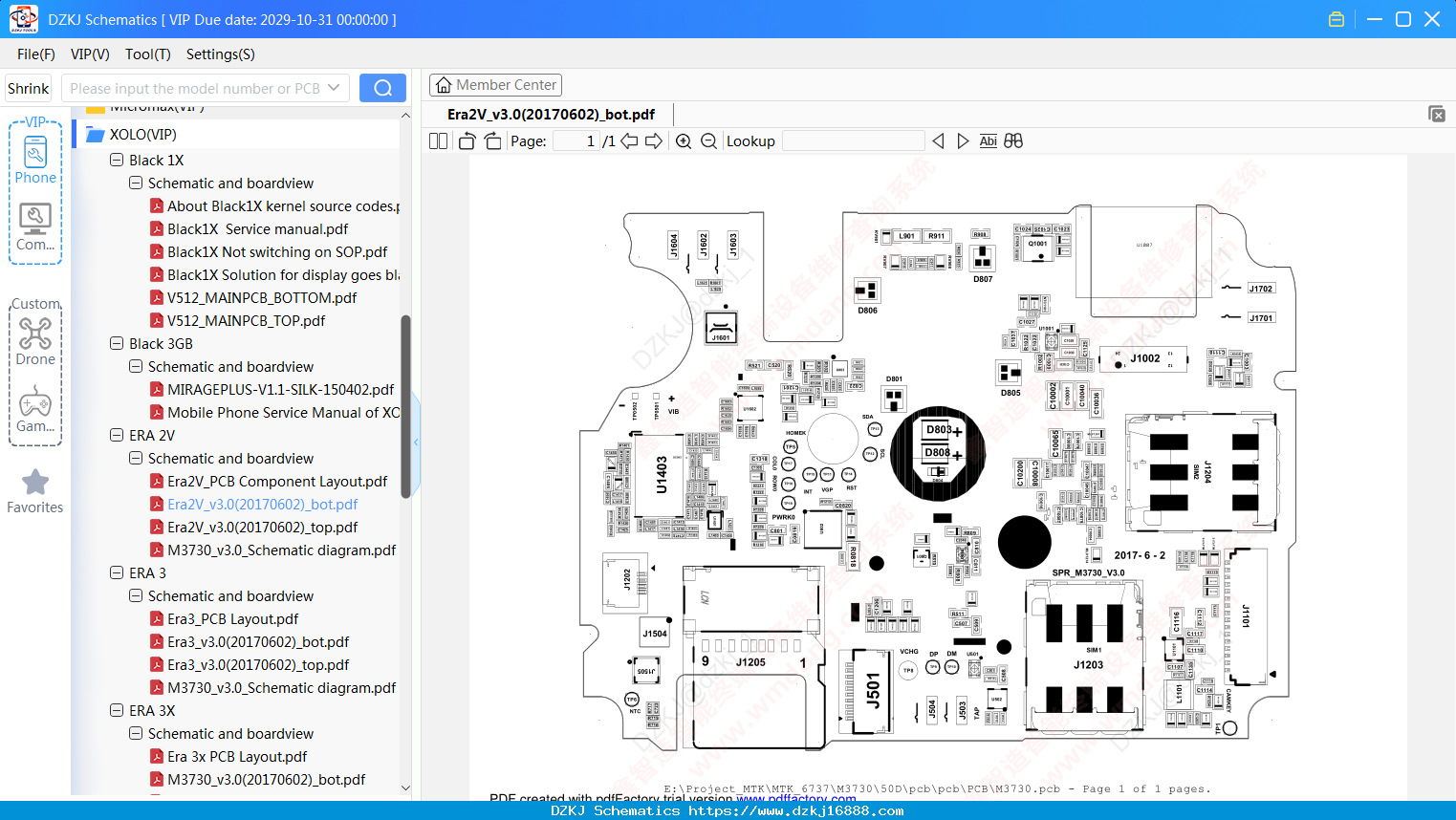Image resolution: width=1456 pixels, height=820 pixels.
Task: Click PDF icon of MIRAGEPLUS-V1.1-SILK-150402
Action: click(x=157, y=390)
